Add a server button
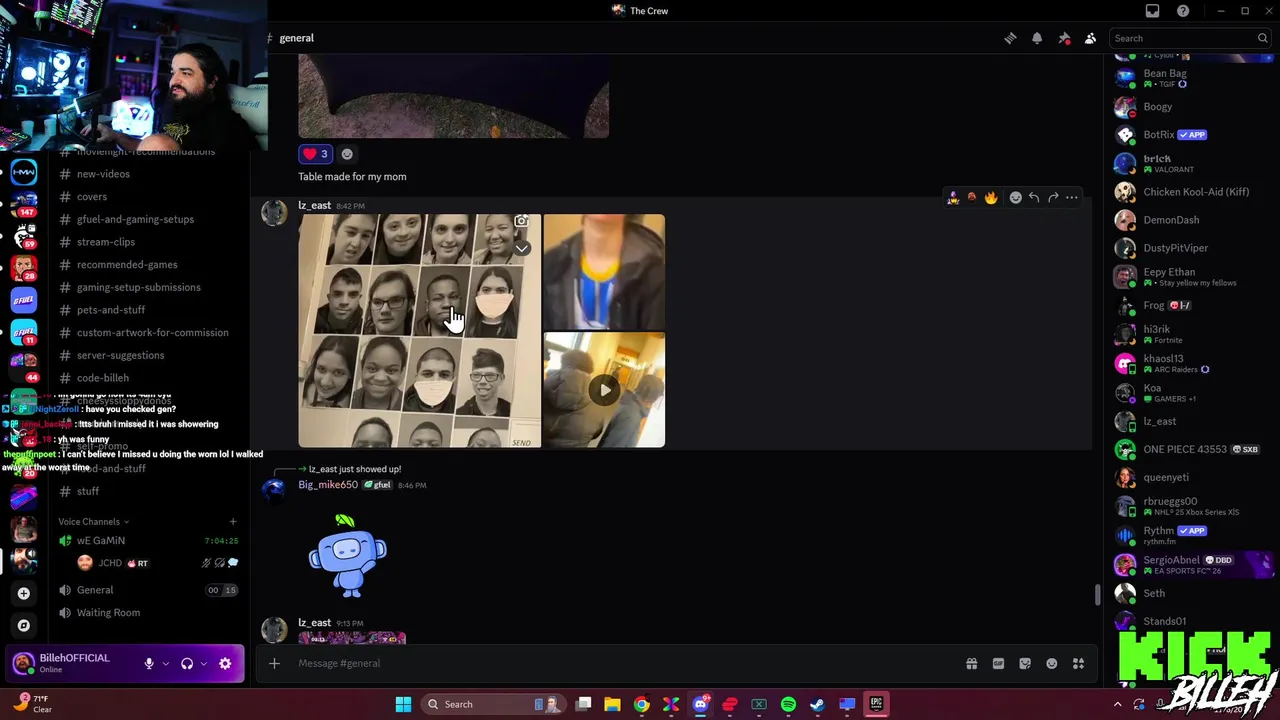 click(x=24, y=593)
